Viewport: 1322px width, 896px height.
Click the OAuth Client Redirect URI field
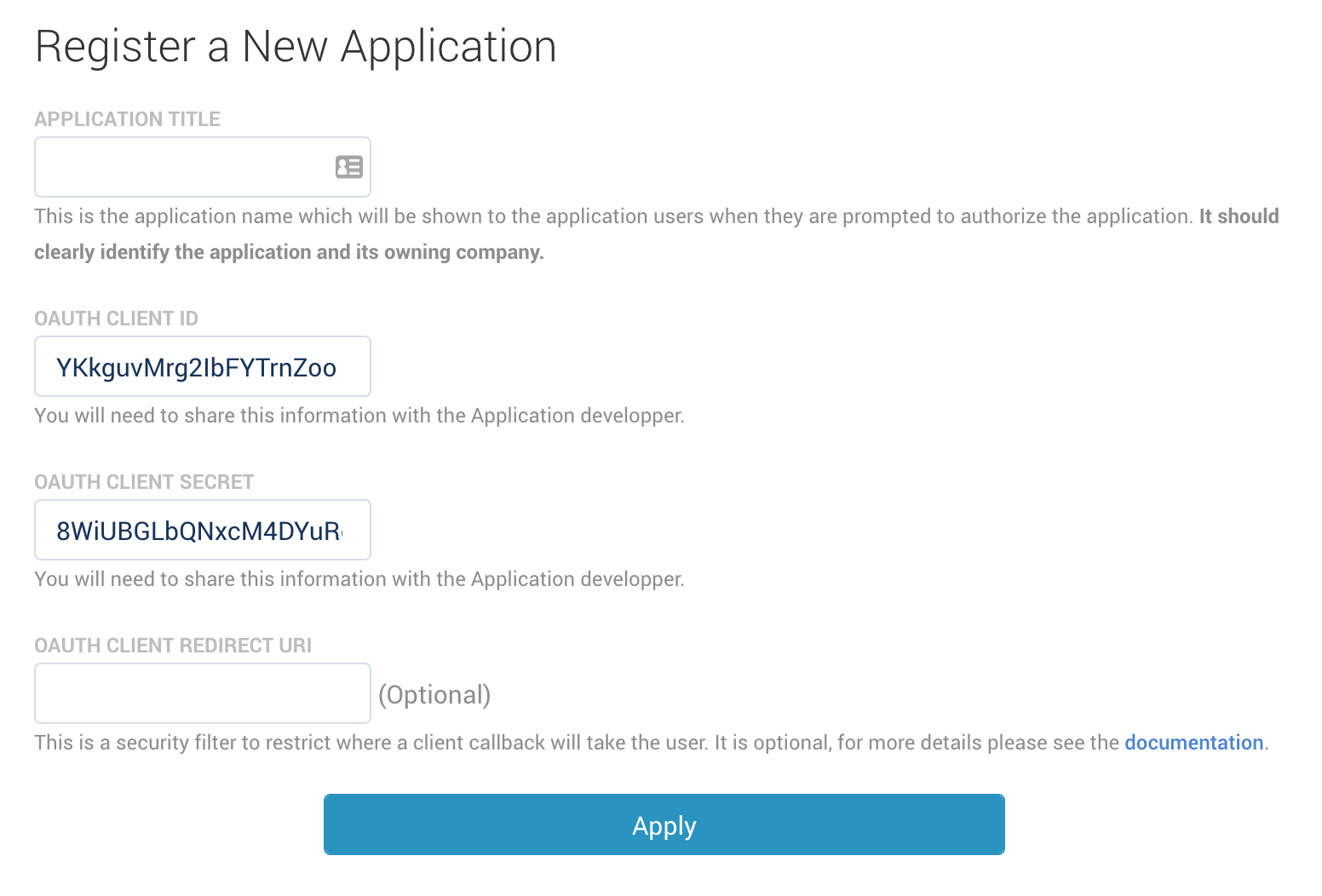point(203,693)
